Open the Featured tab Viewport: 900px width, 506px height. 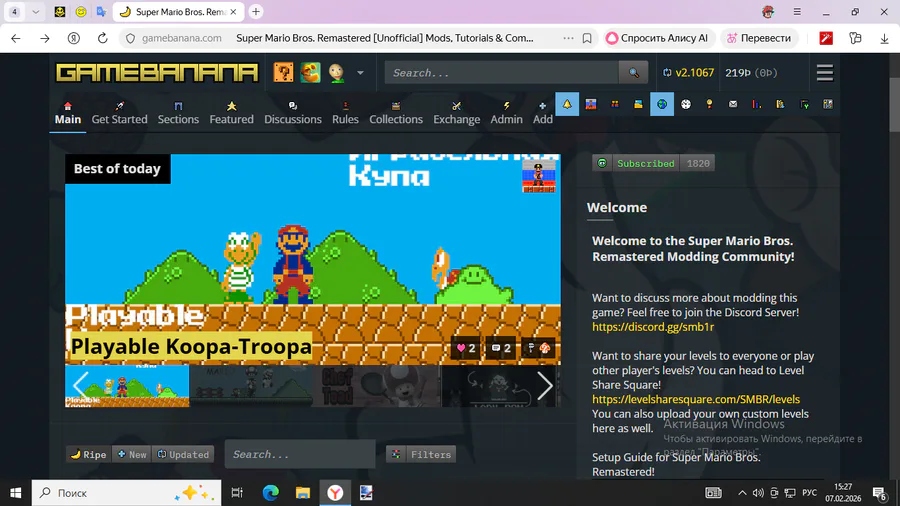231,112
